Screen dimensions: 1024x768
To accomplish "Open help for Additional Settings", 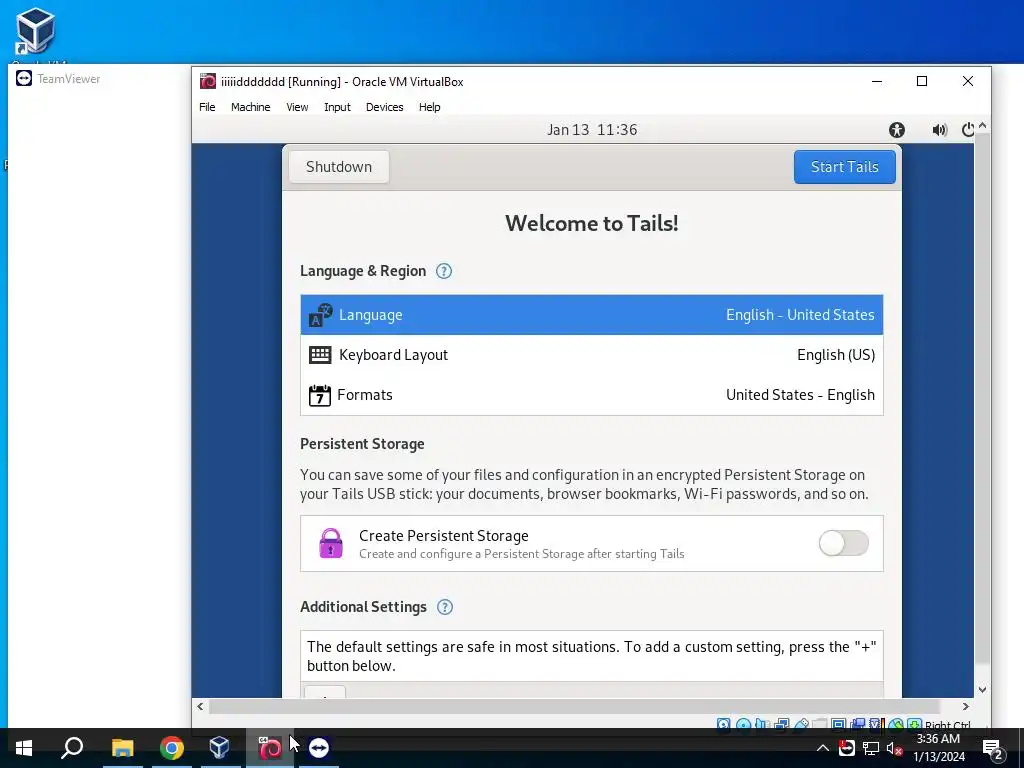I will [445, 607].
